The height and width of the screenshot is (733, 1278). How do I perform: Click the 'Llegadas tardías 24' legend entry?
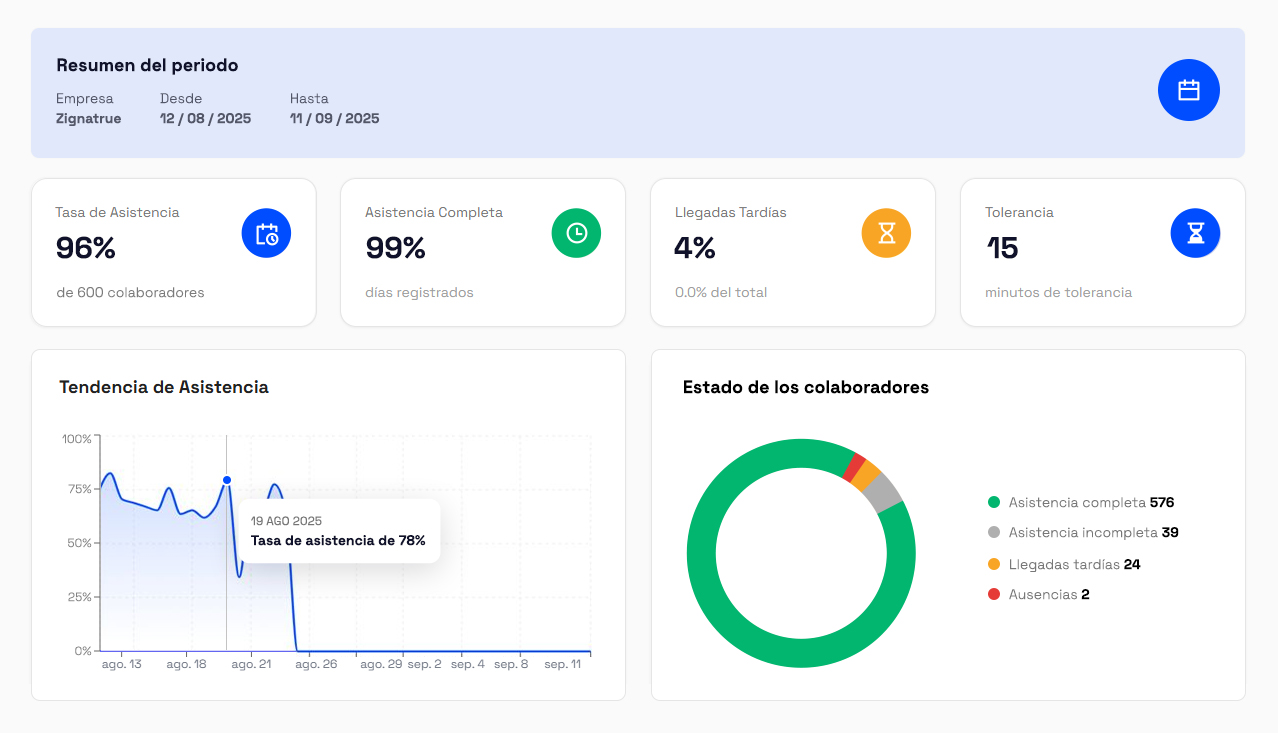pyautogui.click(x=1064, y=564)
